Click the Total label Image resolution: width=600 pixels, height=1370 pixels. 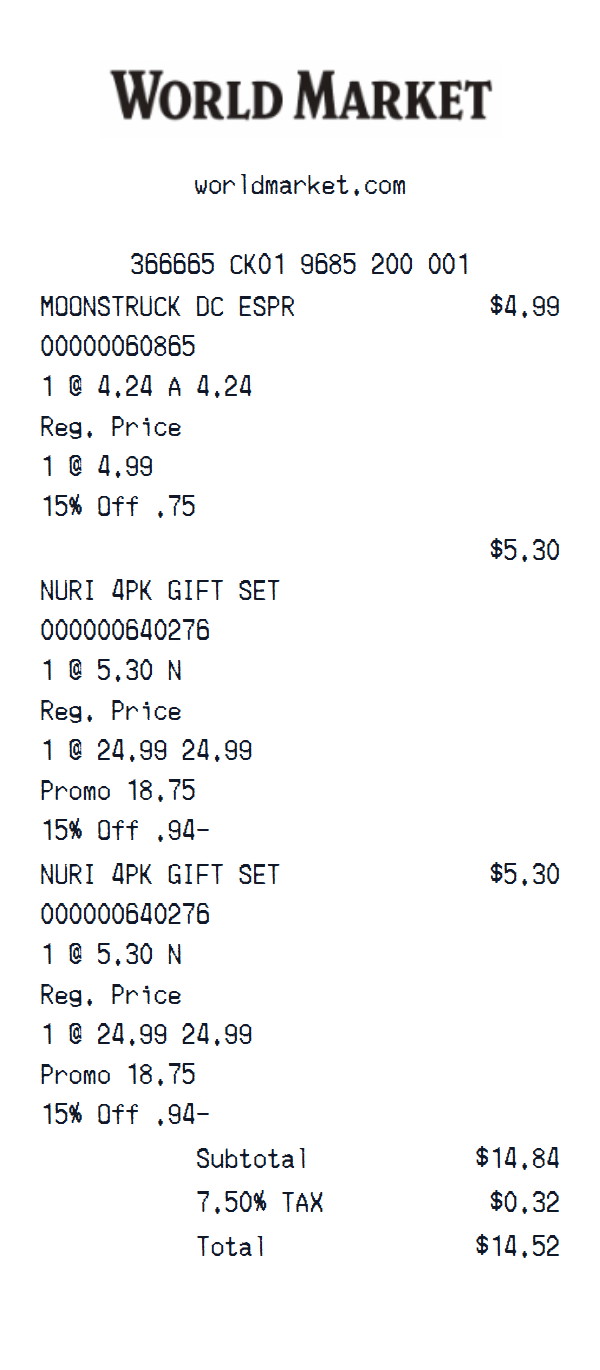231,1246
